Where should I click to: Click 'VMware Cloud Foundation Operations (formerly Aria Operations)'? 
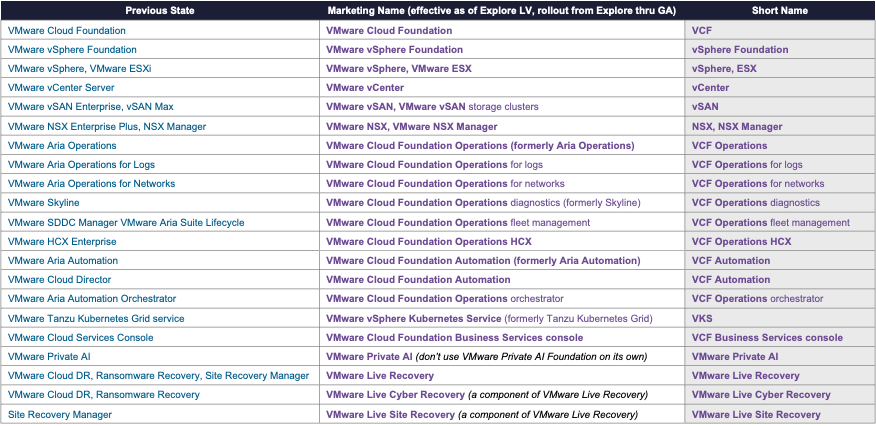(x=502, y=146)
